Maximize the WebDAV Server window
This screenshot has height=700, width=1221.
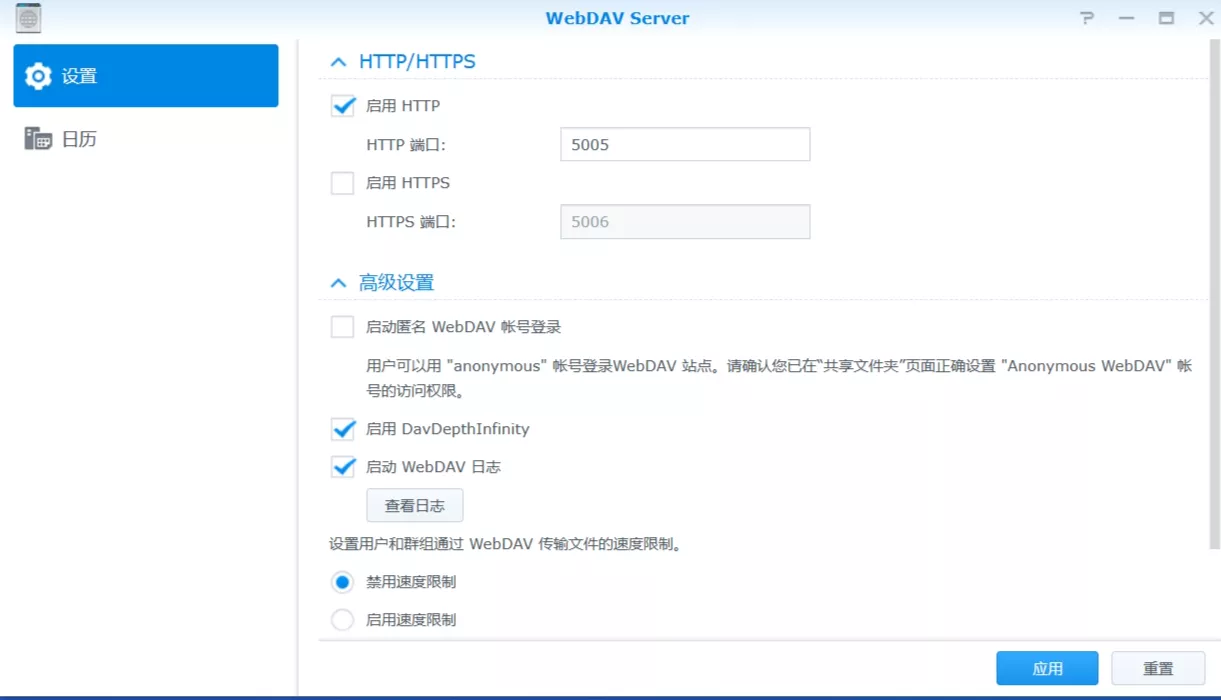(1166, 18)
